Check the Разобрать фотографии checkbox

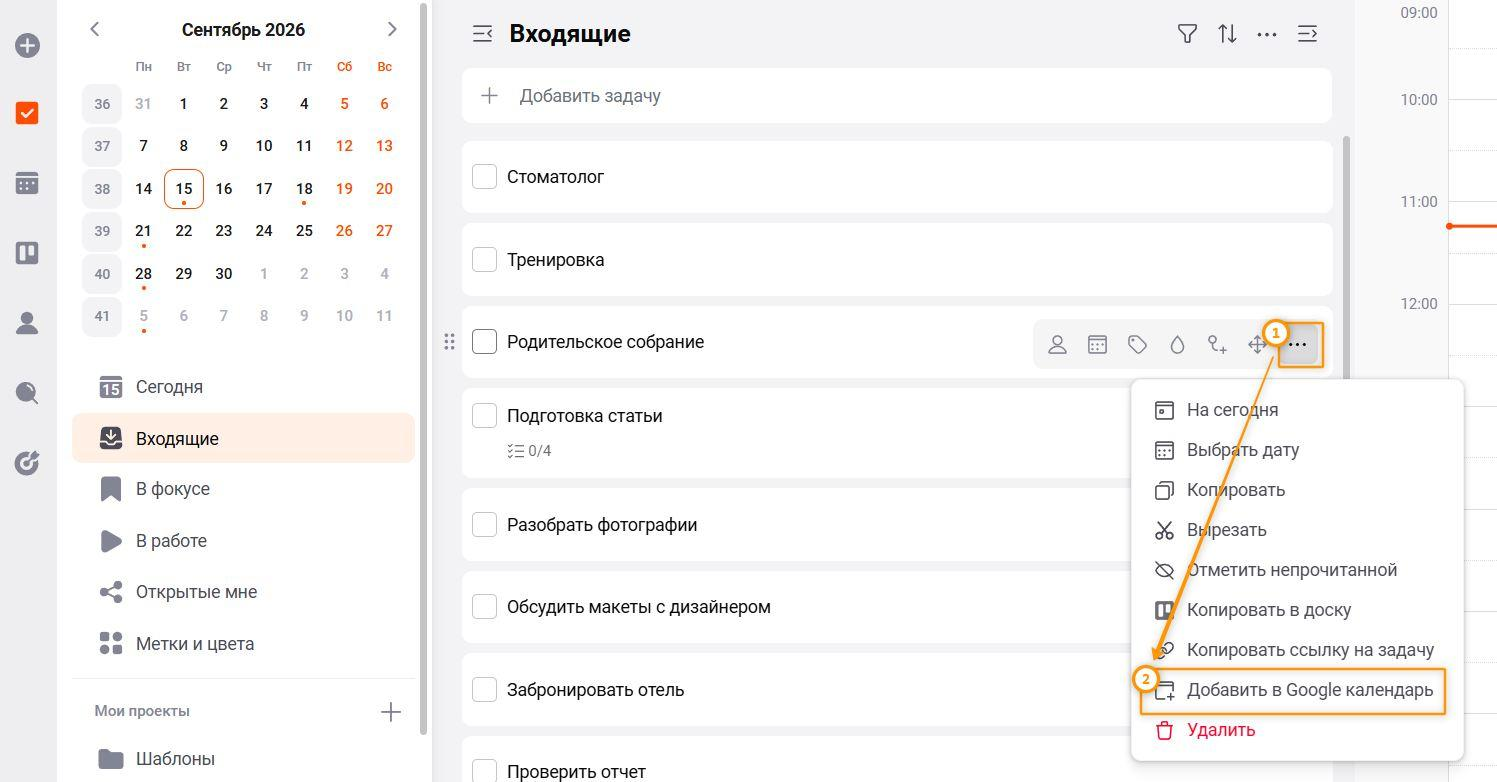pyautogui.click(x=484, y=525)
